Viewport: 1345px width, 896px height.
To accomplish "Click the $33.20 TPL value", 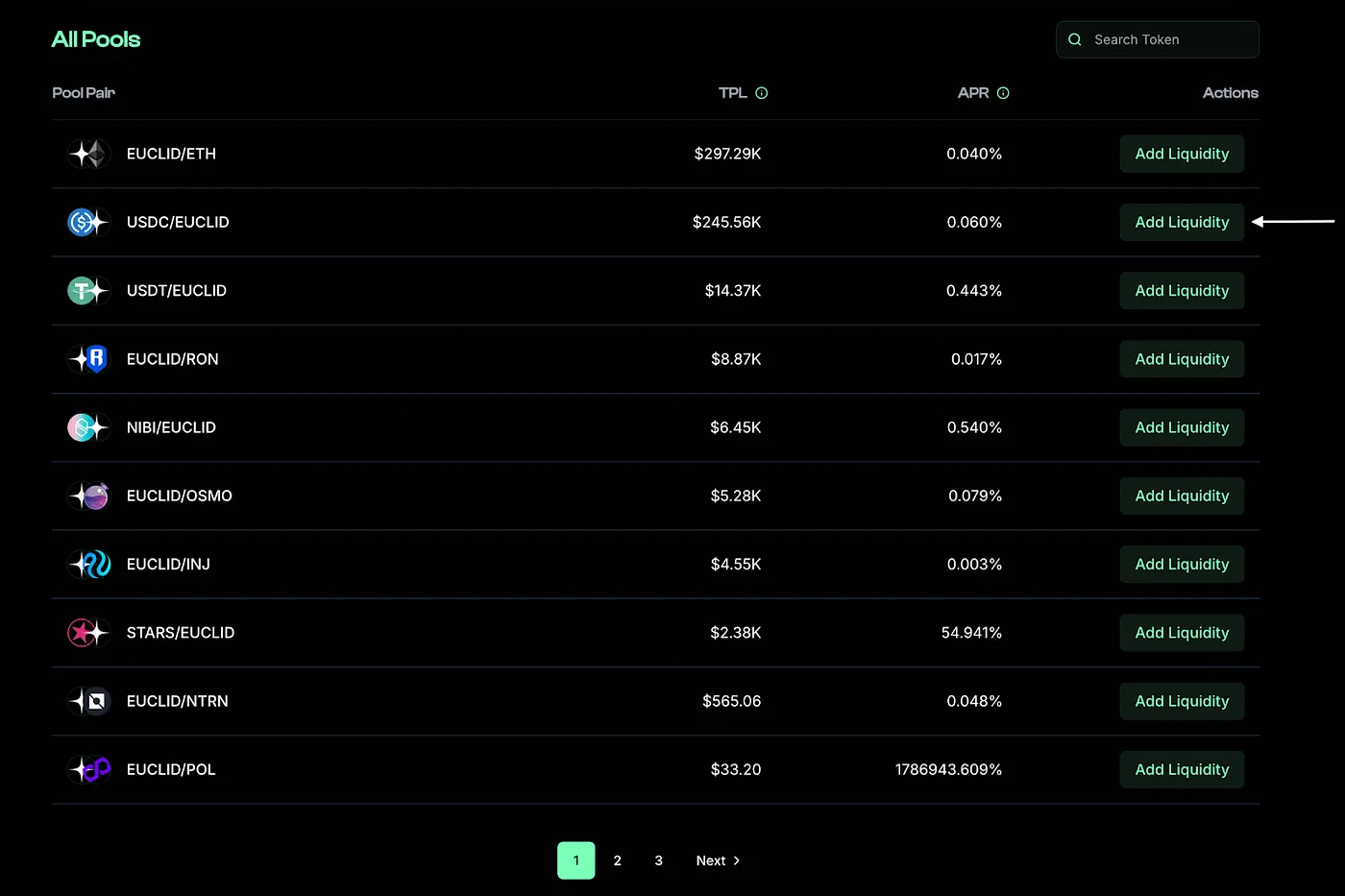I will pyautogui.click(x=736, y=769).
